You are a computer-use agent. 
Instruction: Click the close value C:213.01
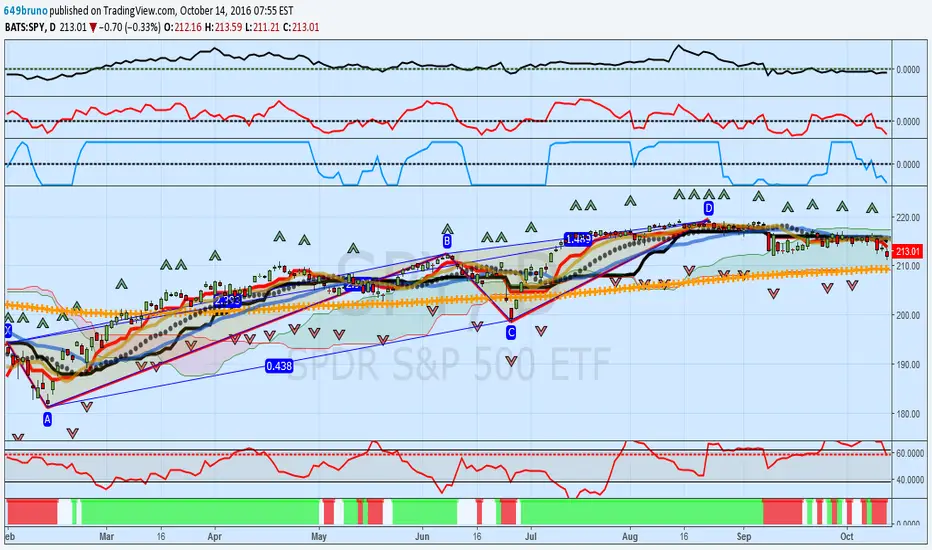click(301, 27)
